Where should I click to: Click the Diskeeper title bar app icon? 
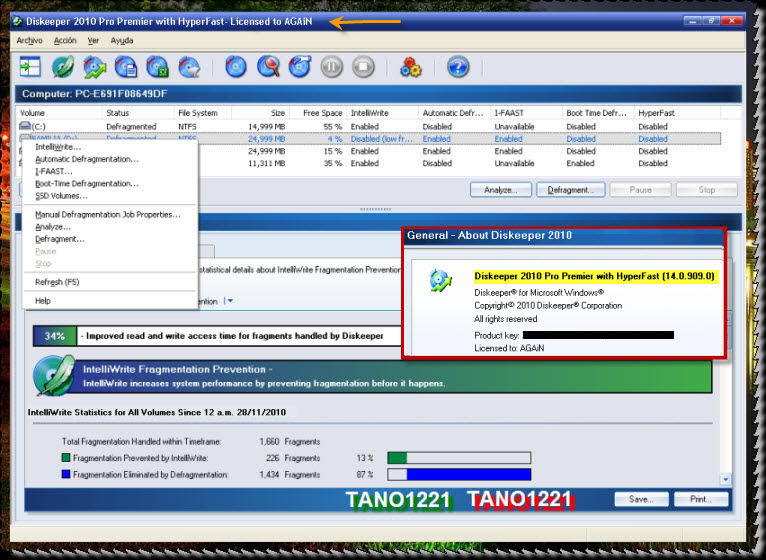(x=18, y=22)
